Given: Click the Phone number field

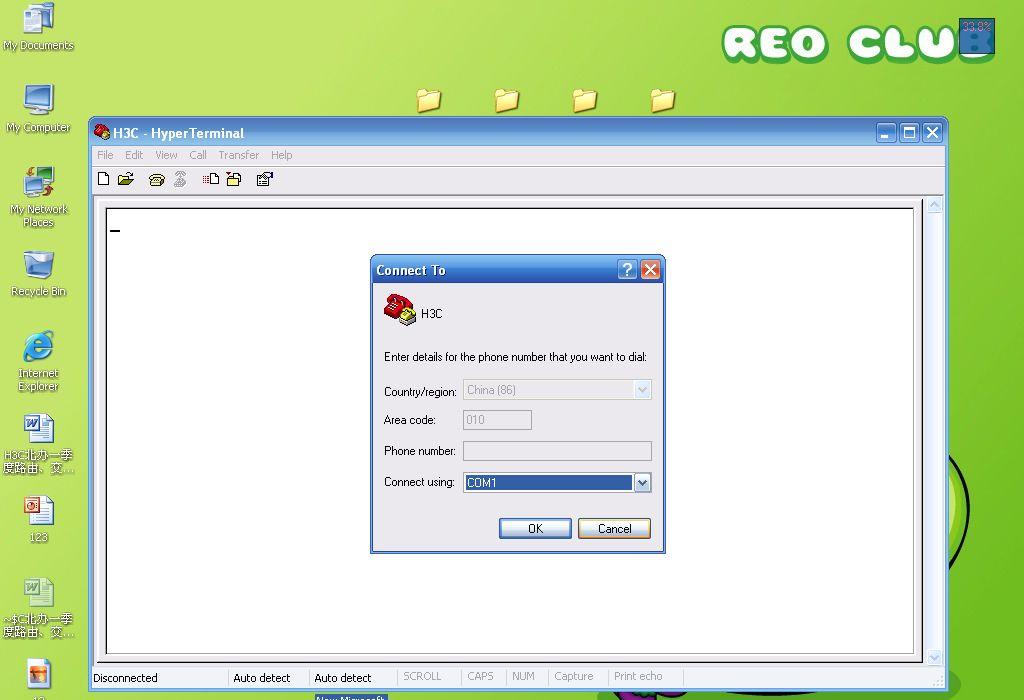Looking at the screenshot, I should click(x=557, y=451).
